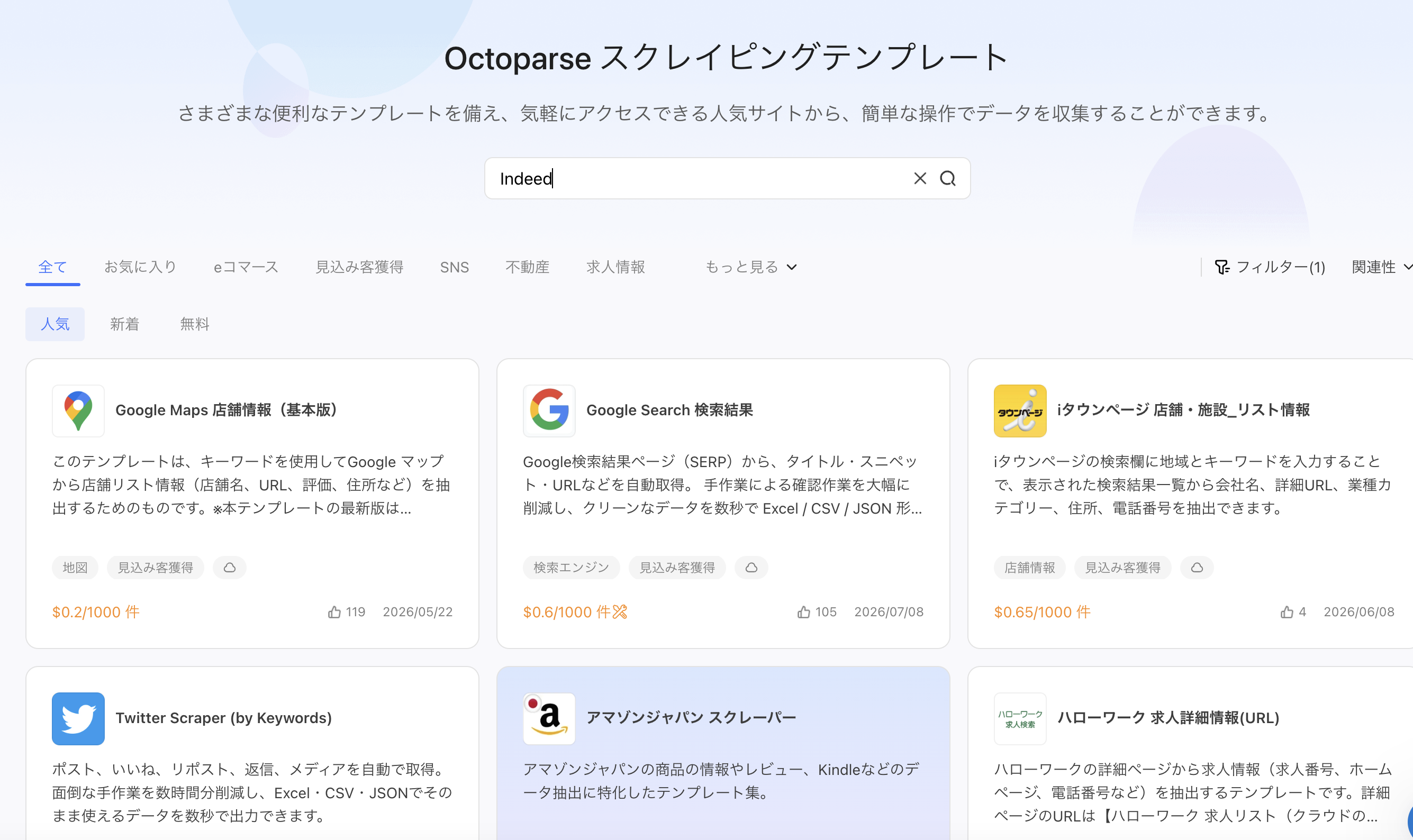1413x840 pixels.
Task: Click the magnifier search icon
Action: (947, 178)
